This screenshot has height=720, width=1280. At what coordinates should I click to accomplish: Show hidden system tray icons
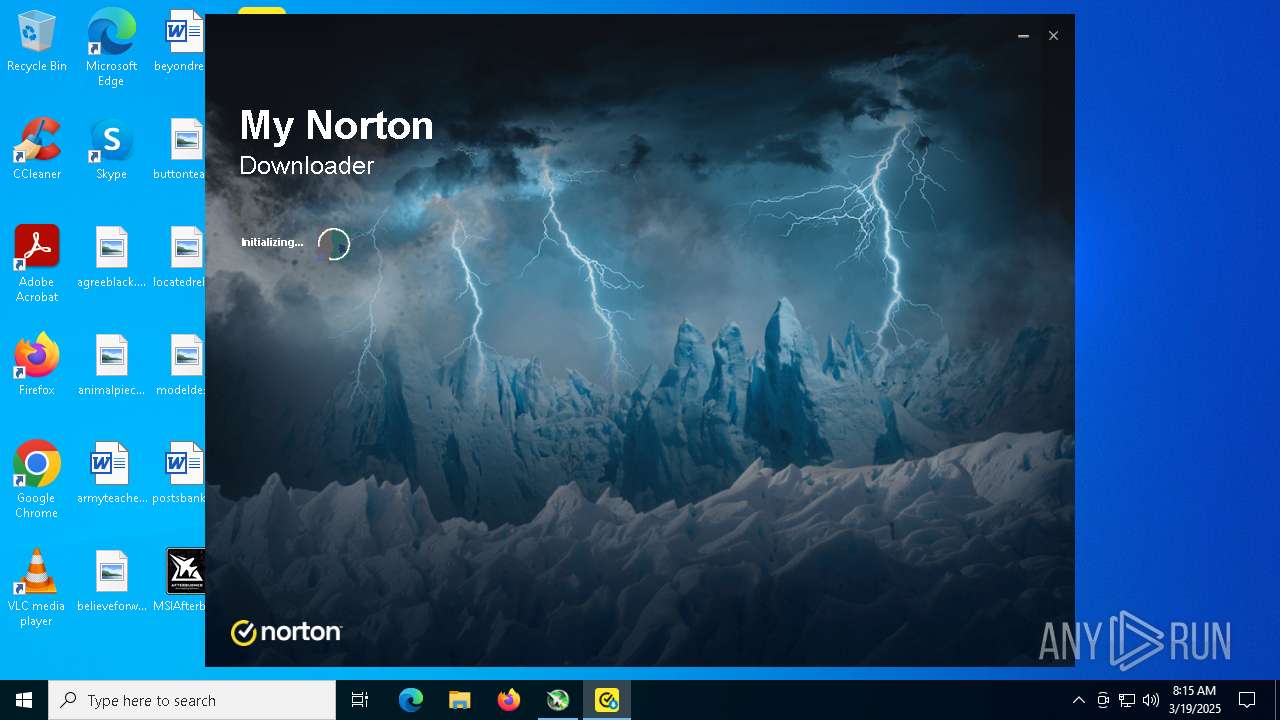click(x=1078, y=700)
